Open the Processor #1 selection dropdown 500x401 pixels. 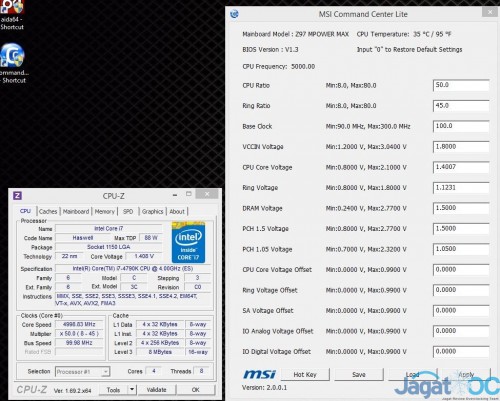click(82, 372)
